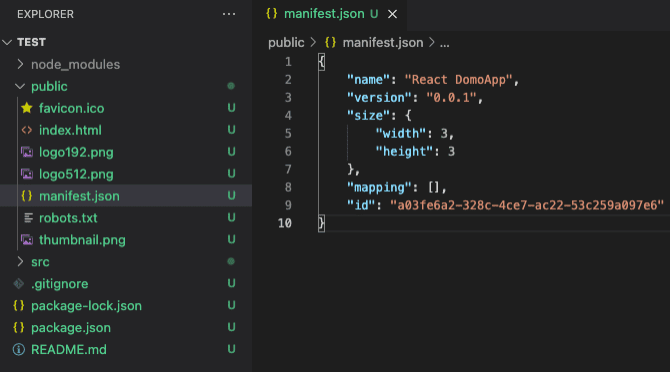Click the manifest.json breadcrumb segment

click(382, 43)
